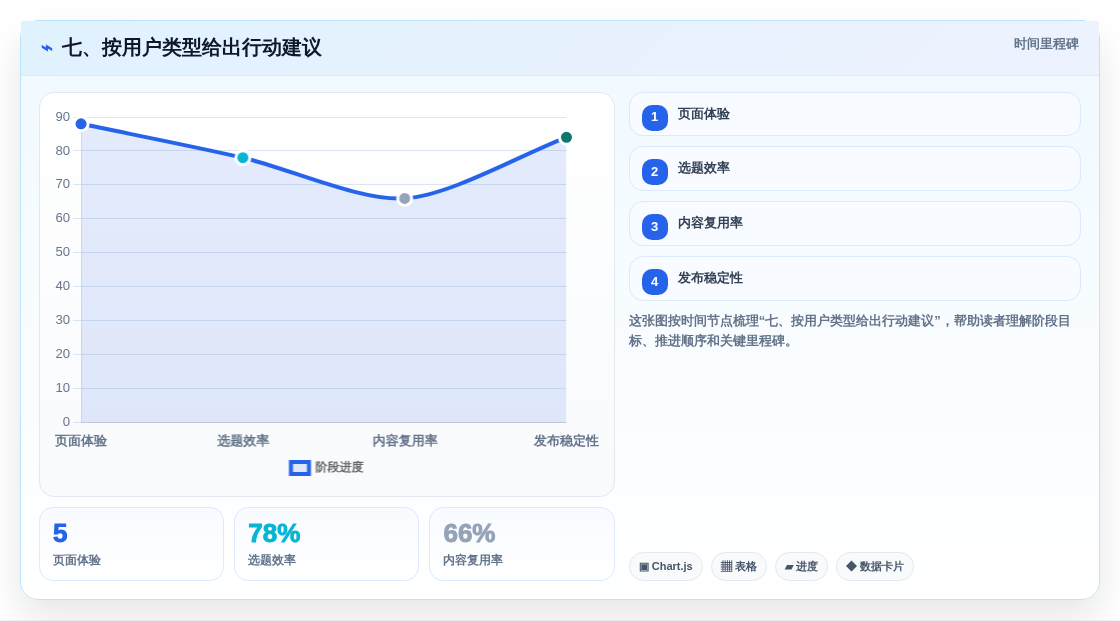Click number badge 2 for 选题效率
The image size is (1120, 621).
tap(654, 172)
